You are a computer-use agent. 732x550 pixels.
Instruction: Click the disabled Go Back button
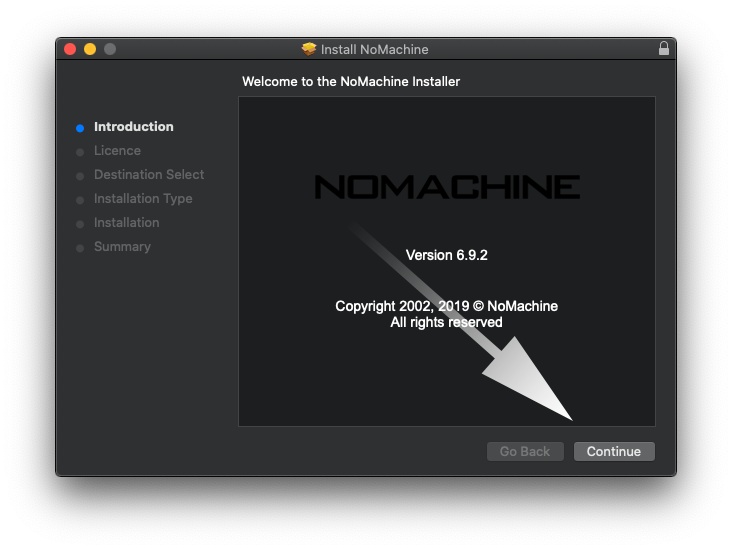pos(525,451)
